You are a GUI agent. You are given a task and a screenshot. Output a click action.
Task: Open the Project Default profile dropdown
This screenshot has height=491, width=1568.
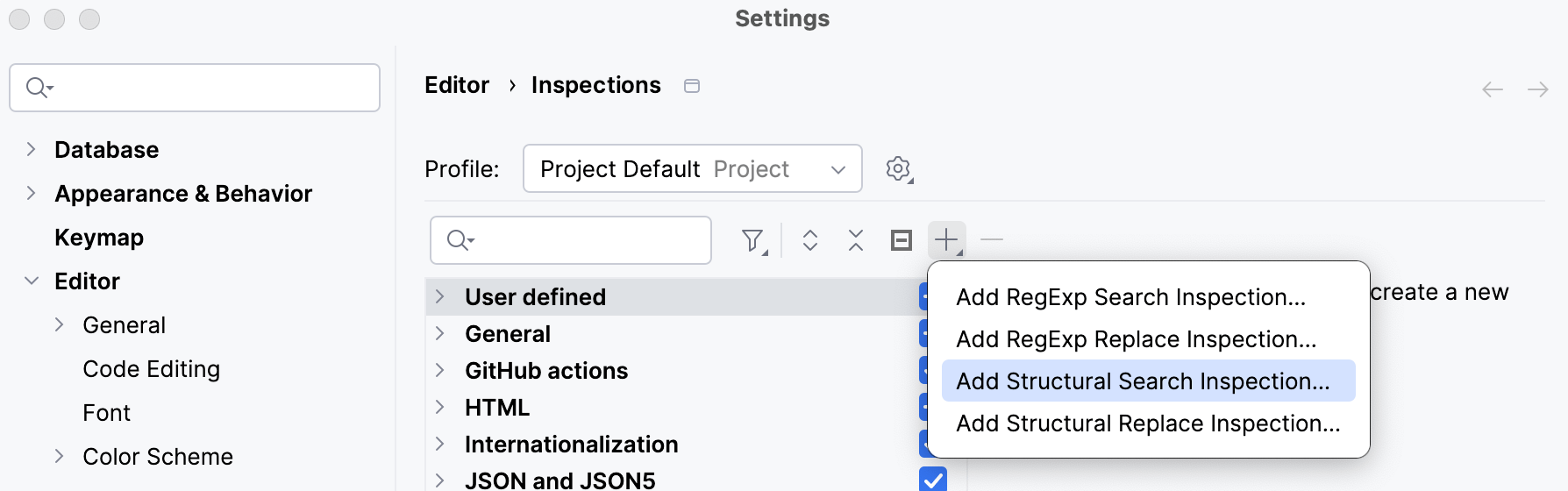coord(692,168)
